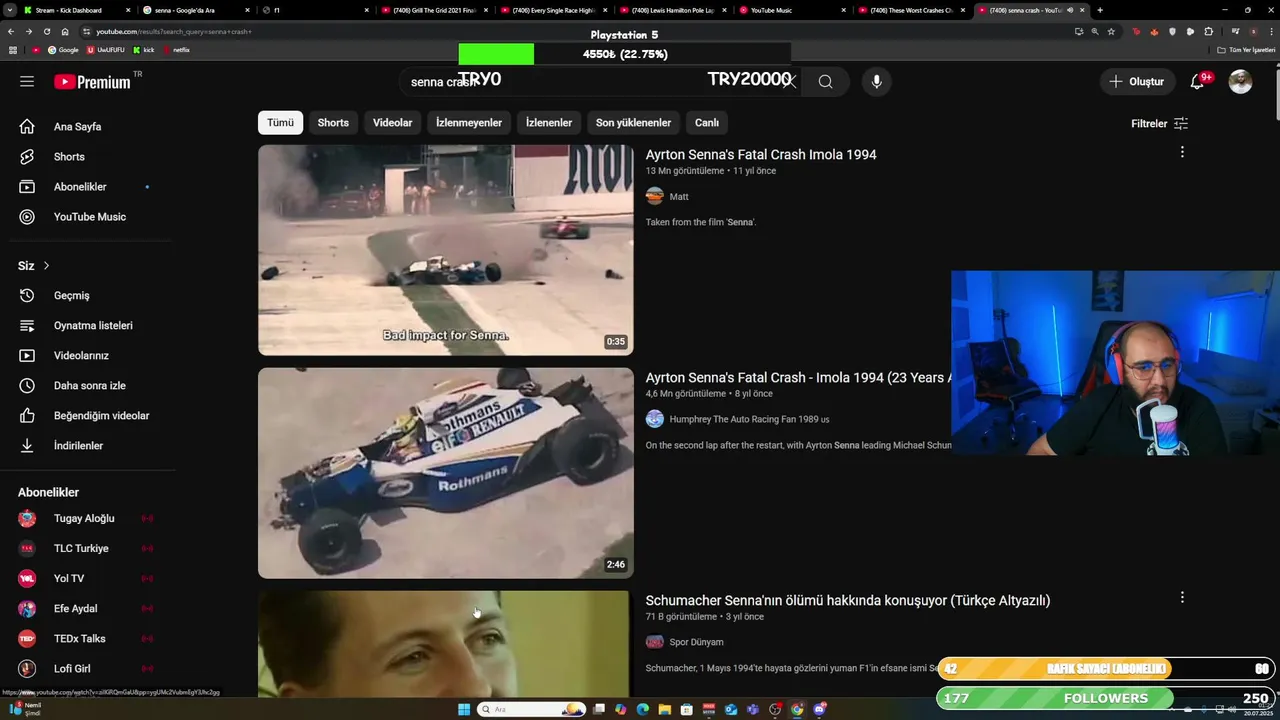Open Filtreler search filters
Viewport: 1280px width, 720px height.
(x=1159, y=124)
